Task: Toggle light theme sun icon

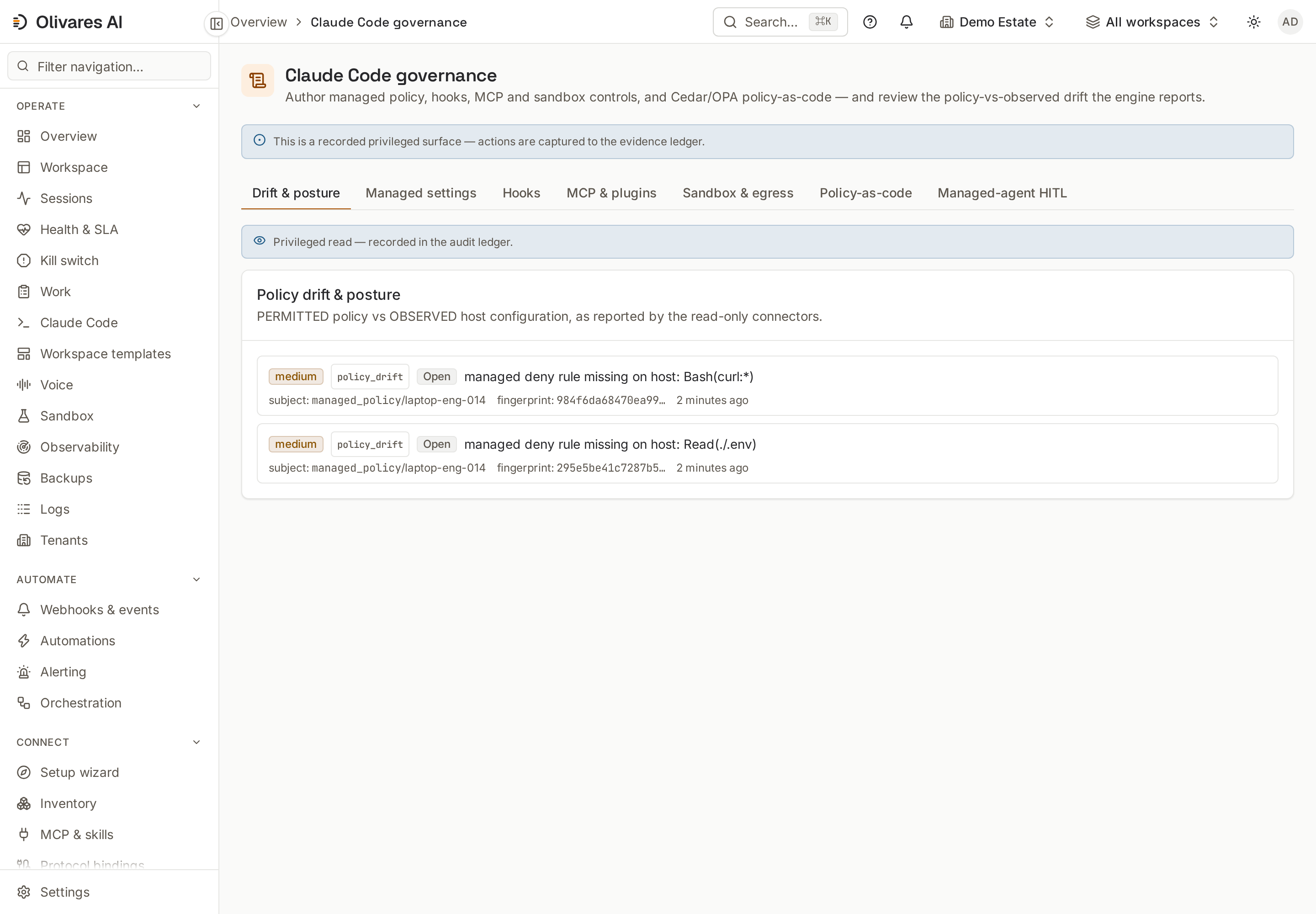Action: [x=1253, y=22]
